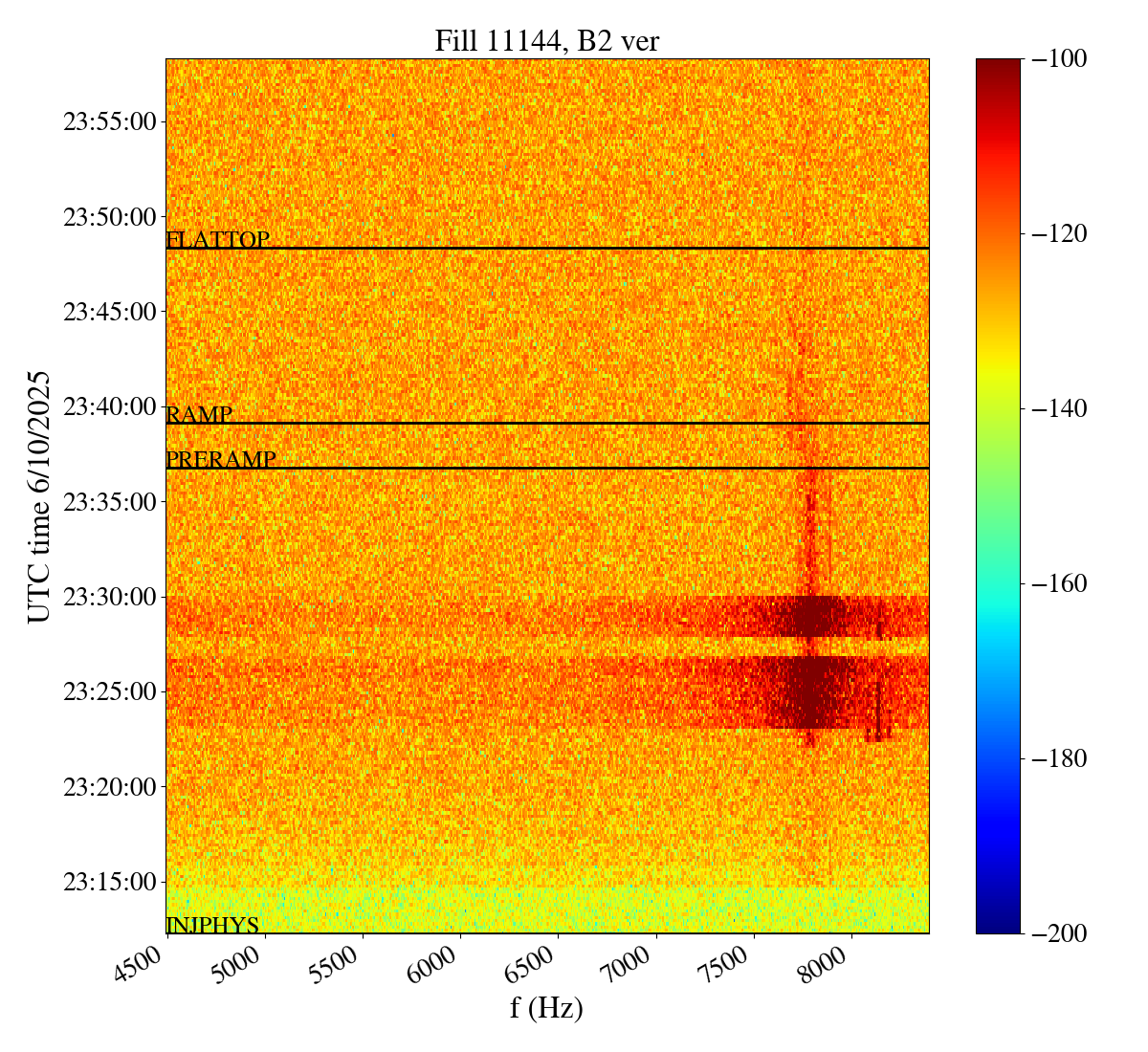Click the 23:55:00 time tick label
1148x1052 pixels.
point(109,121)
